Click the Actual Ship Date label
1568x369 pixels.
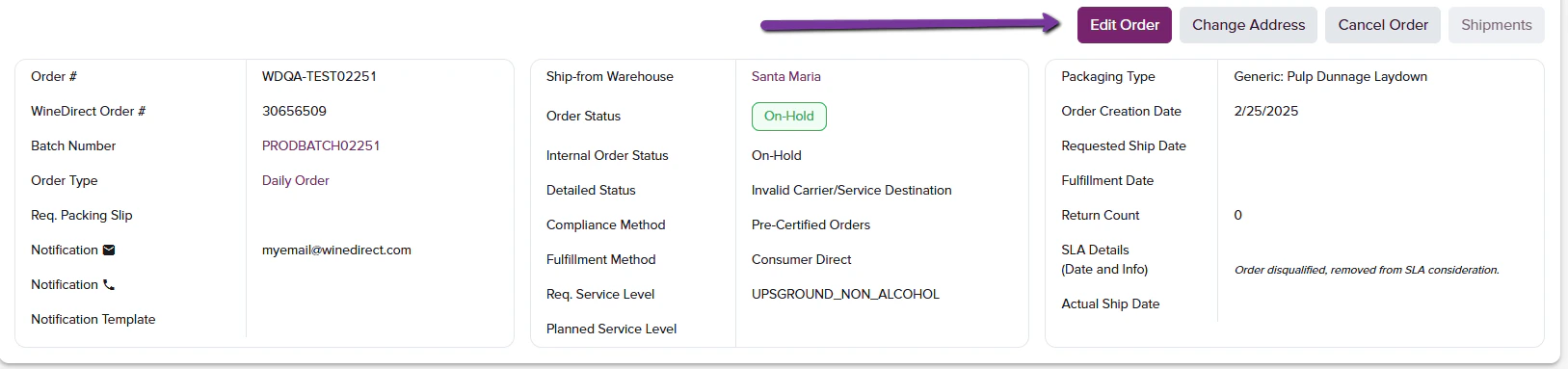tap(1110, 303)
